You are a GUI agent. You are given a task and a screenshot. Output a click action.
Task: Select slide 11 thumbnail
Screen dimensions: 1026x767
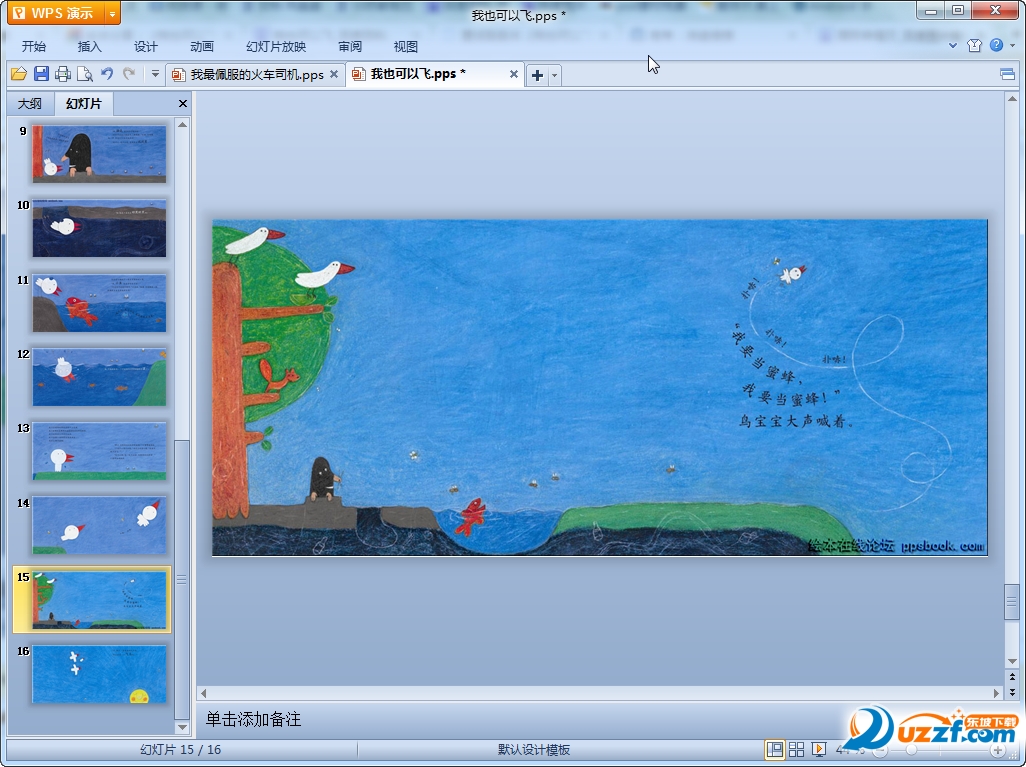(99, 302)
